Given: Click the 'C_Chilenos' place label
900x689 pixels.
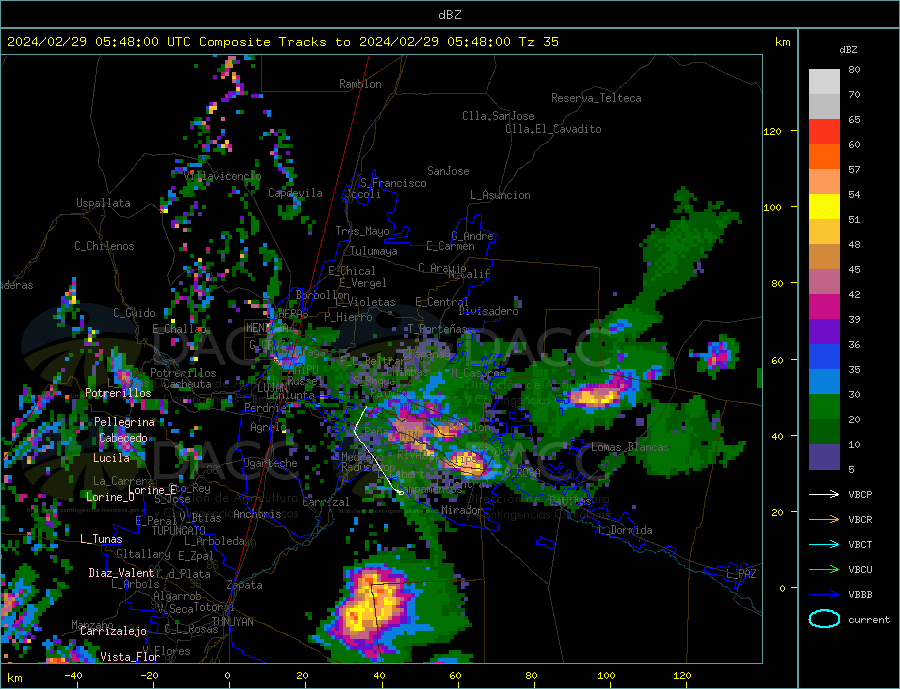Looking at the screenshot, I should point(104,246).
